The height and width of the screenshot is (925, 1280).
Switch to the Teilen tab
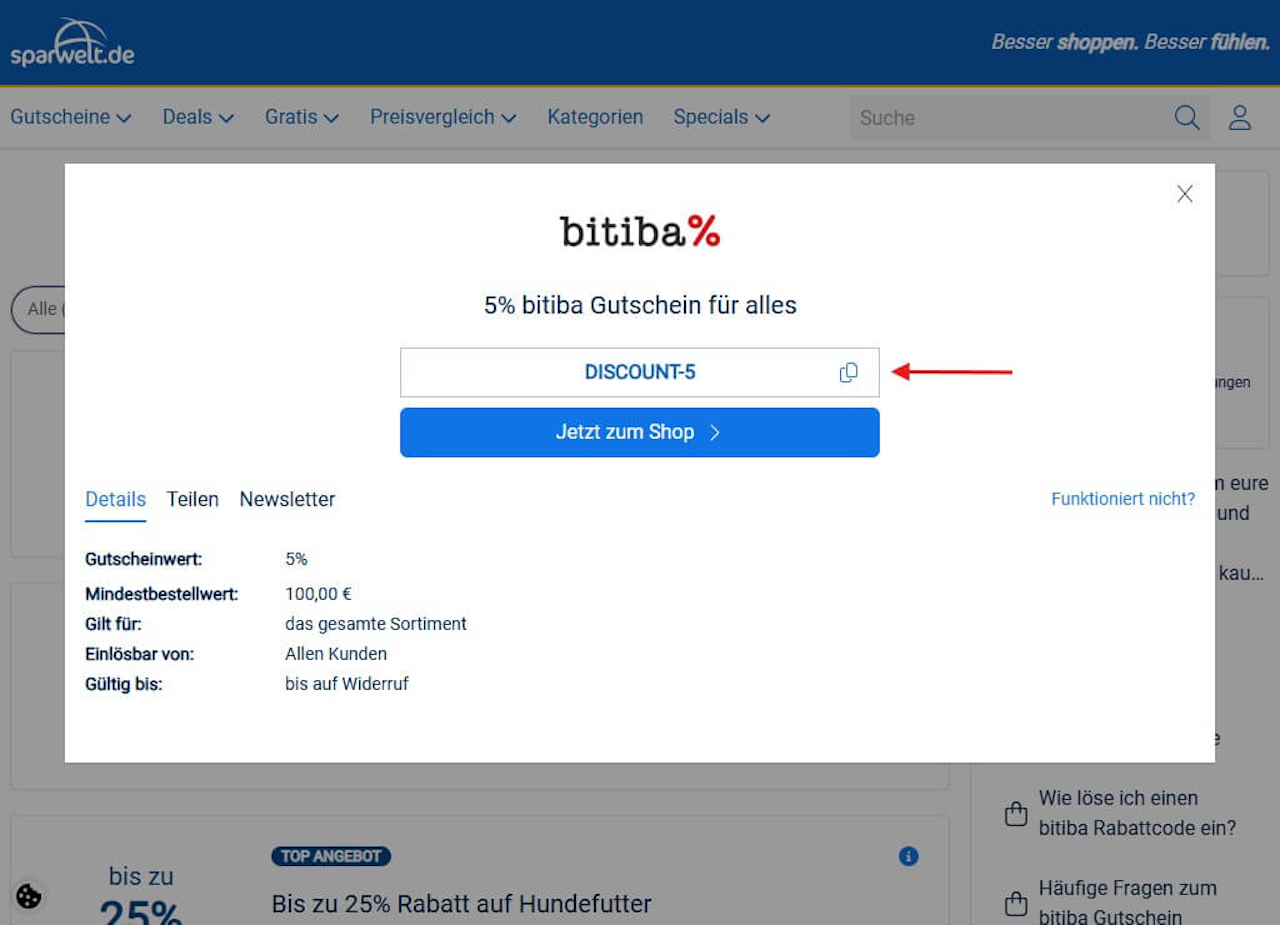coord(192,499)
